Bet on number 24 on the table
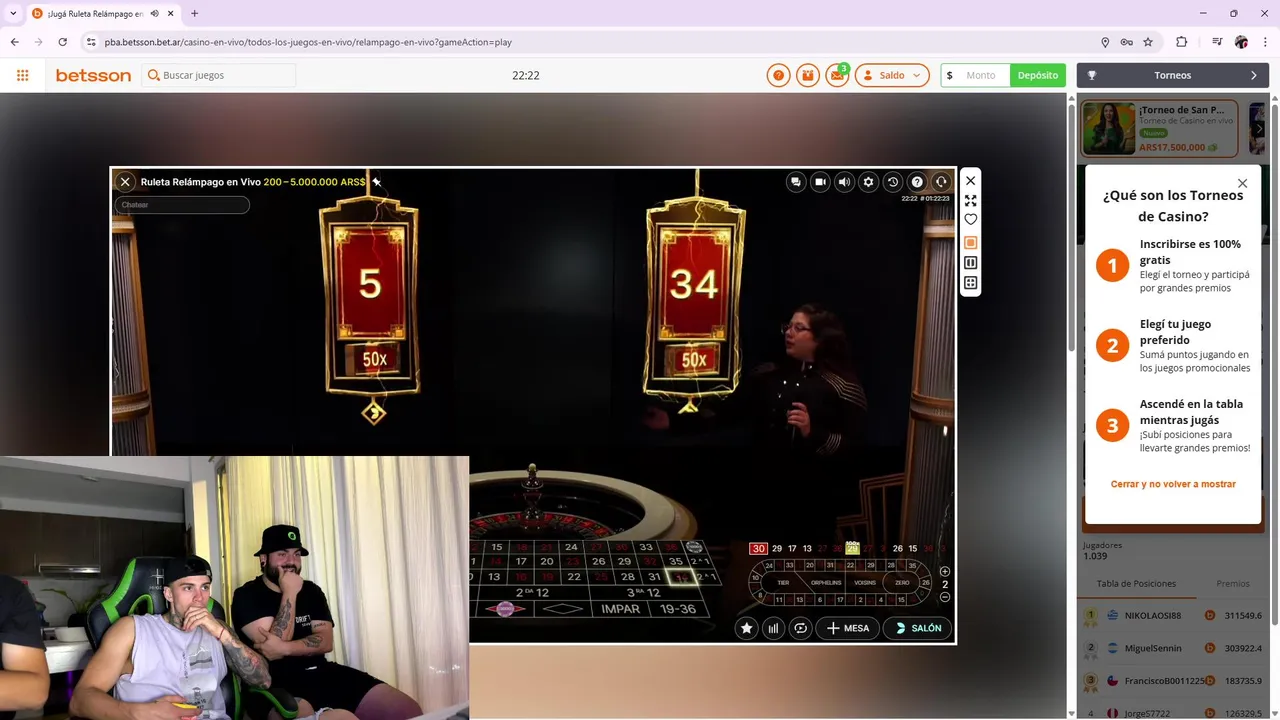 pos(571,547)
